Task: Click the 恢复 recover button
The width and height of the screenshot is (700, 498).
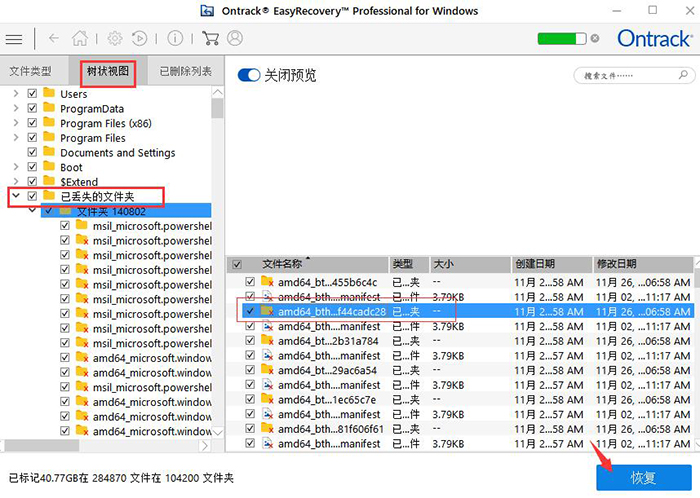Action: (644, 477)
